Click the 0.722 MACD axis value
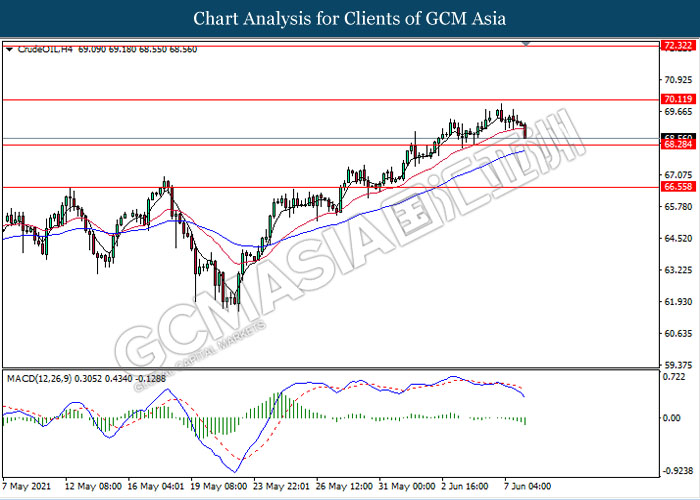This screenshot has width=700, height=500. [675, 377]
